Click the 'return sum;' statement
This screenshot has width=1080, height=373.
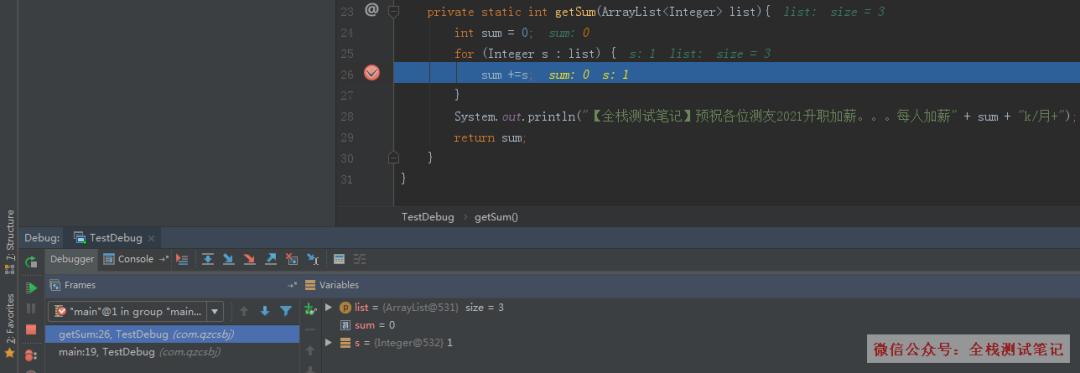(x=490, y=138)
